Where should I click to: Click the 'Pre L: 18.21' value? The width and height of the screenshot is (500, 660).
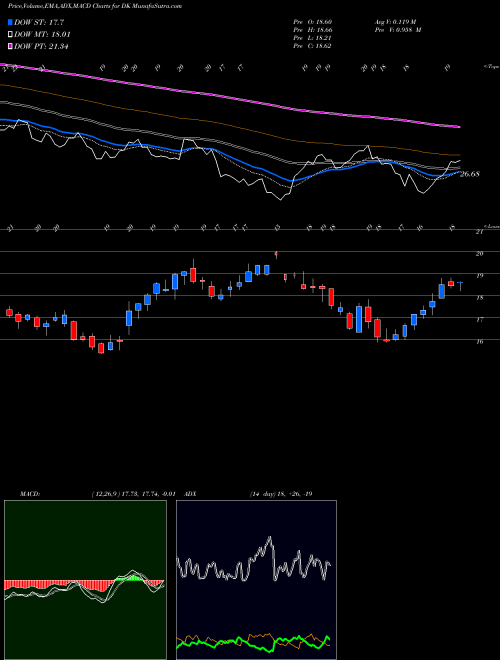313,38
